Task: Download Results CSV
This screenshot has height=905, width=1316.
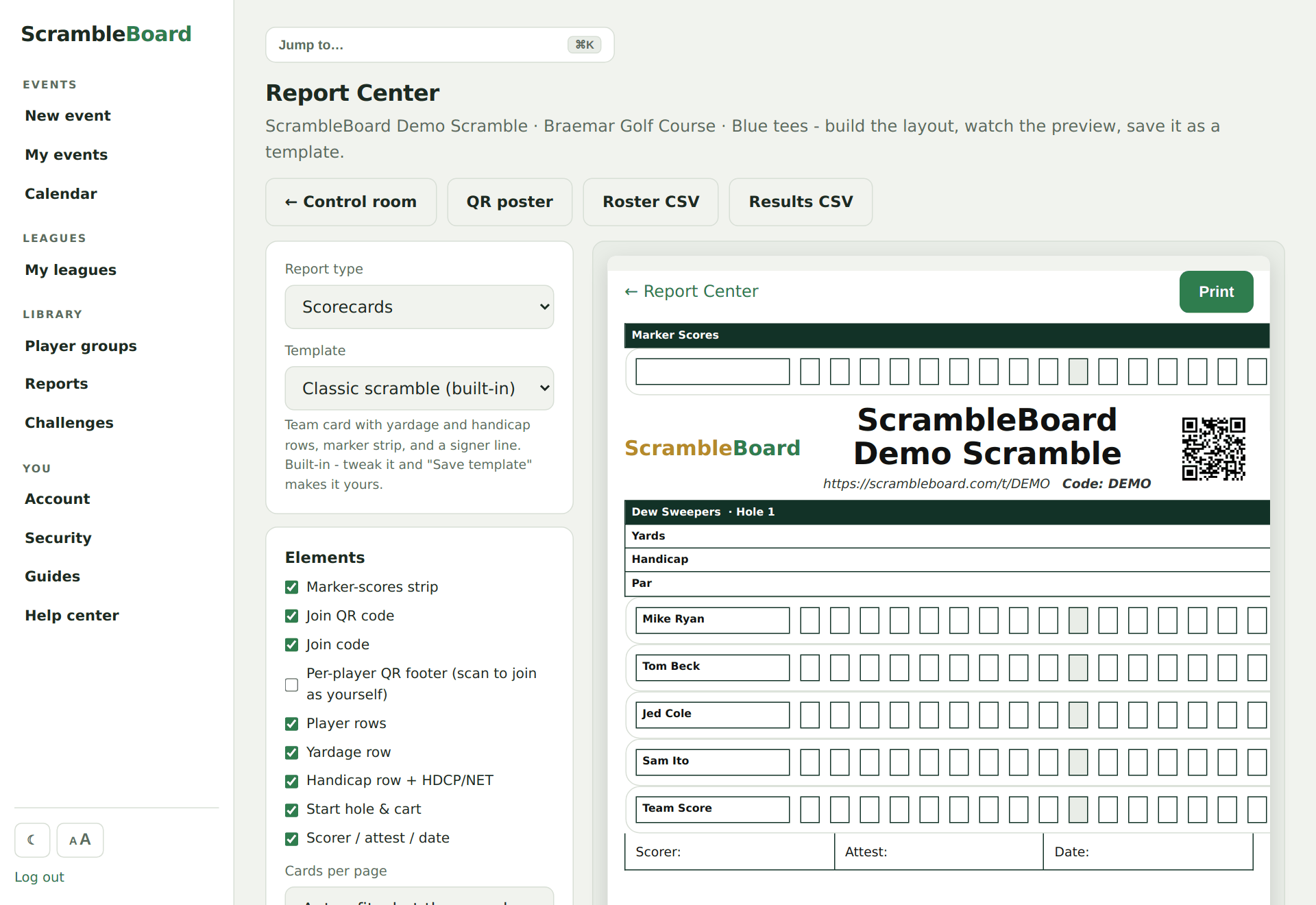Action: point(801,202)
